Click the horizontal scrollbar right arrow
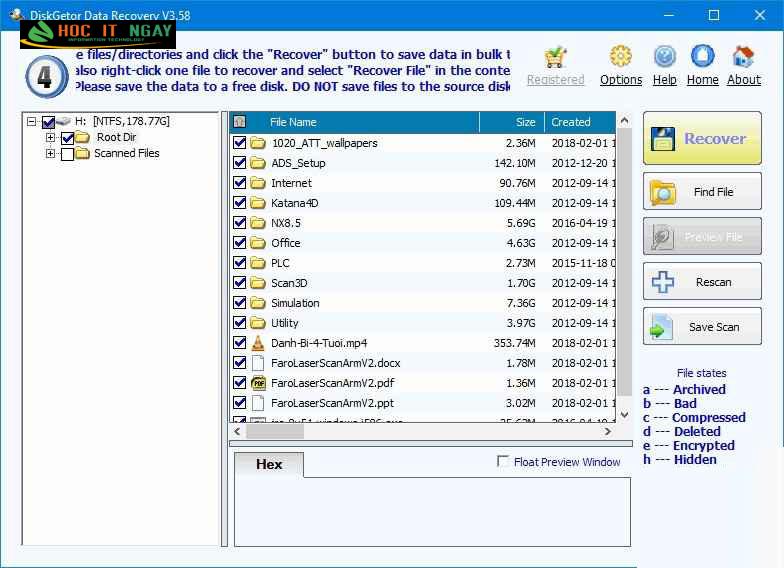The width and height of the screenshot is (784, 568). point(608,431)
